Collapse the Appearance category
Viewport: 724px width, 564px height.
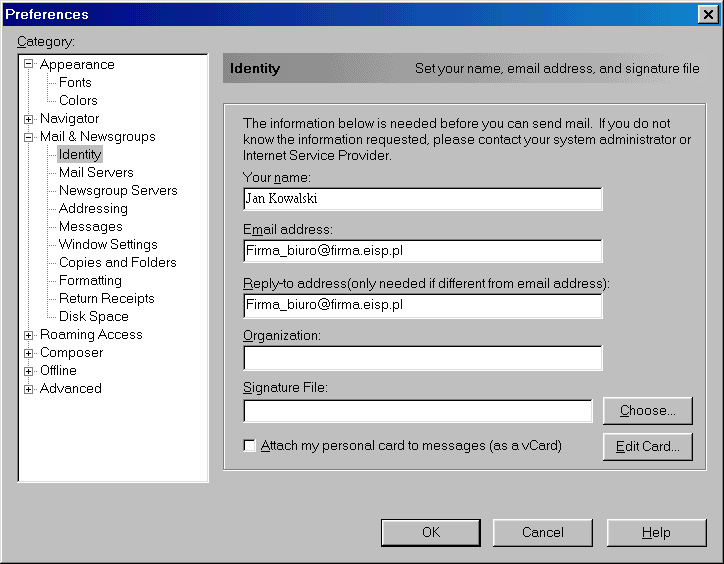29,65
